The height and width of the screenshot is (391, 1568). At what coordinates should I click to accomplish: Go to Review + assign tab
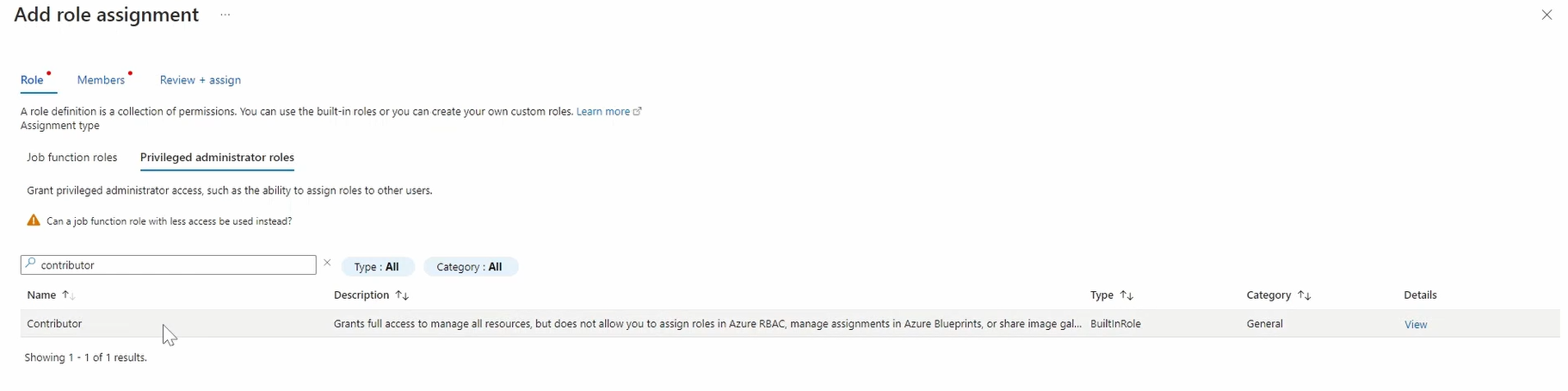coord(201,80)
